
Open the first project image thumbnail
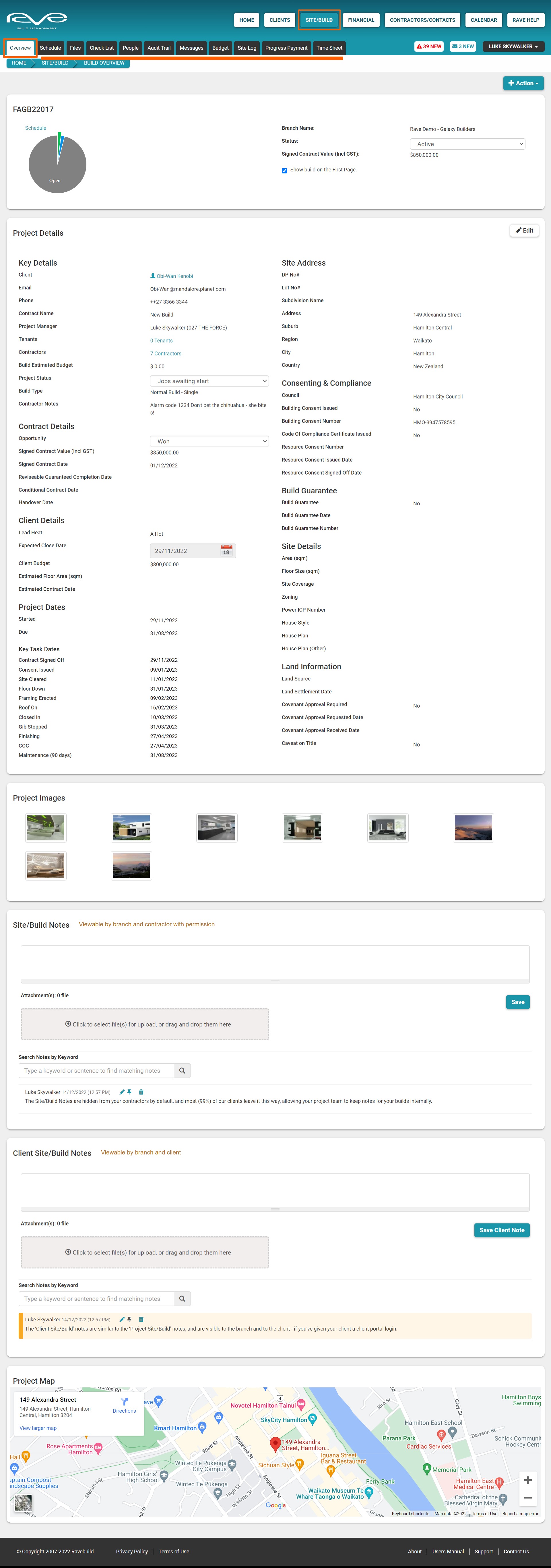click(x=46, y=828)
